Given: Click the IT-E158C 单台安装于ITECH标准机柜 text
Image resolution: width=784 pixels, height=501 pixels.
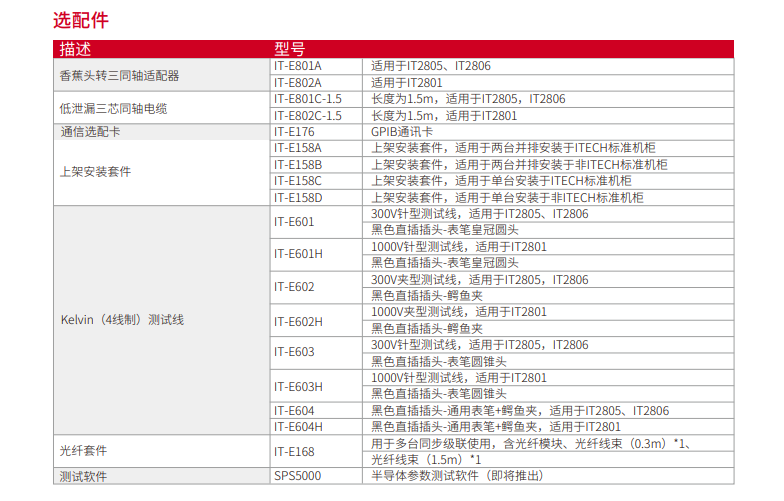Looking at the screenshot, I should 501,181.
